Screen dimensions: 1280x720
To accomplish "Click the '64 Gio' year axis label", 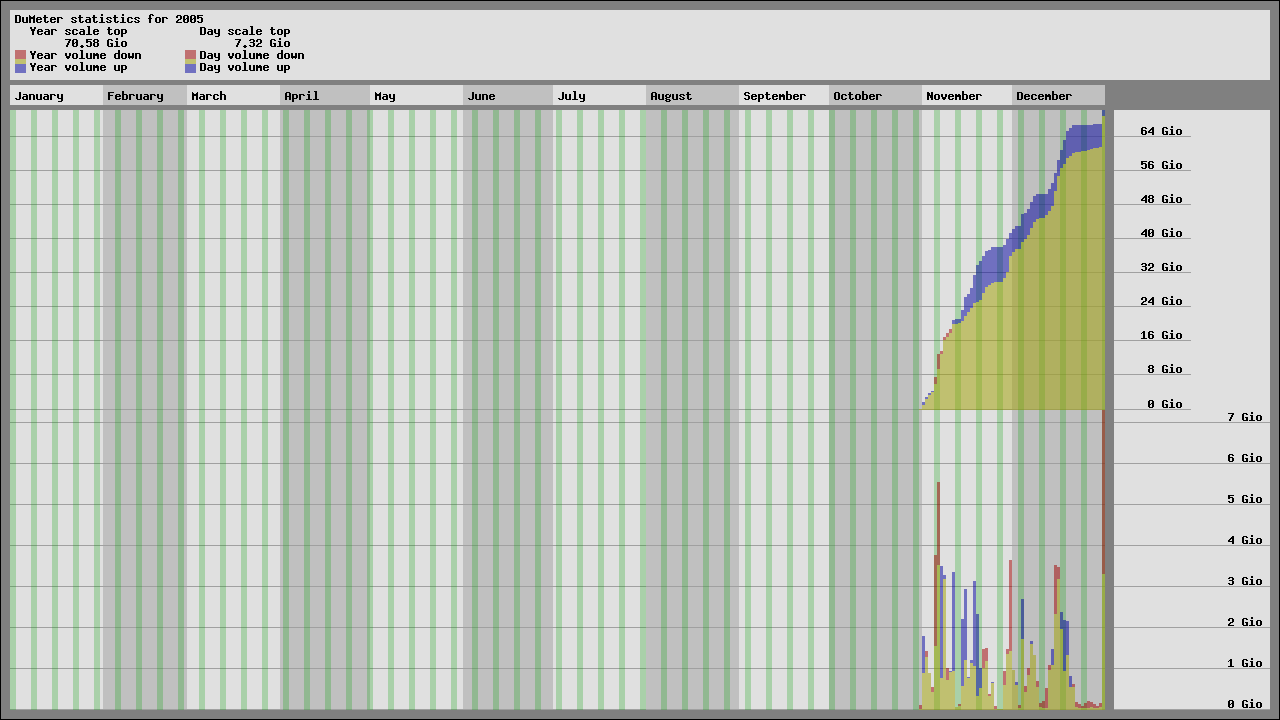I will tap(1161, 131).
